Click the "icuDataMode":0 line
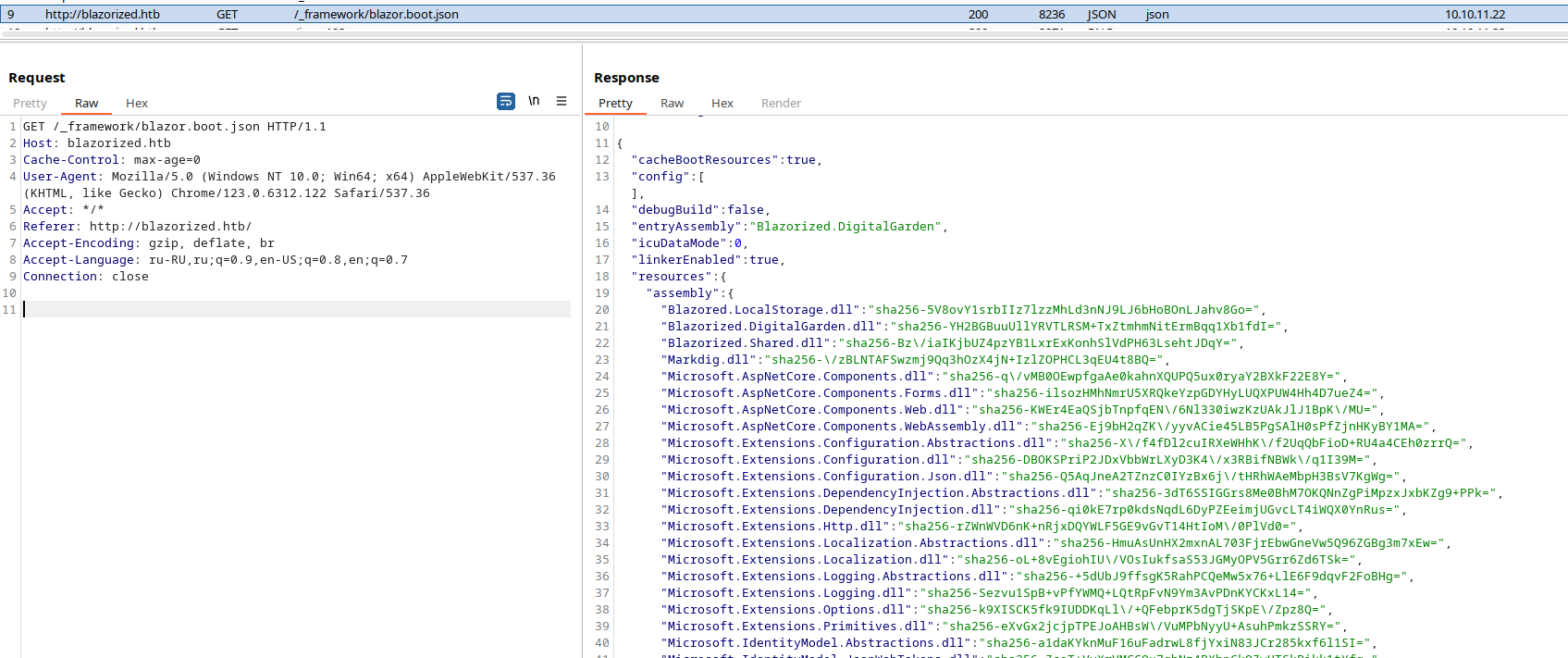Viewport: 1568px width, 658px height. (689, 243)
